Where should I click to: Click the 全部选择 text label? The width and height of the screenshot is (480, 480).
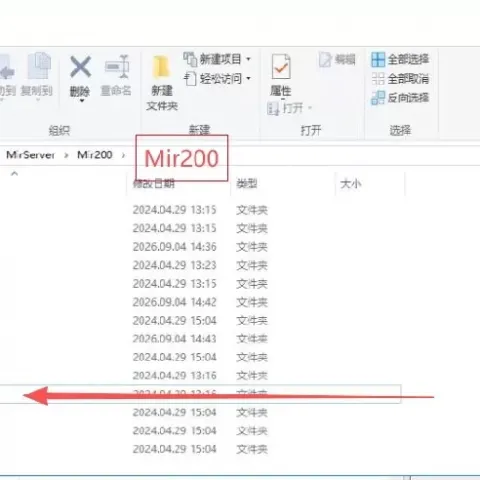408,59
